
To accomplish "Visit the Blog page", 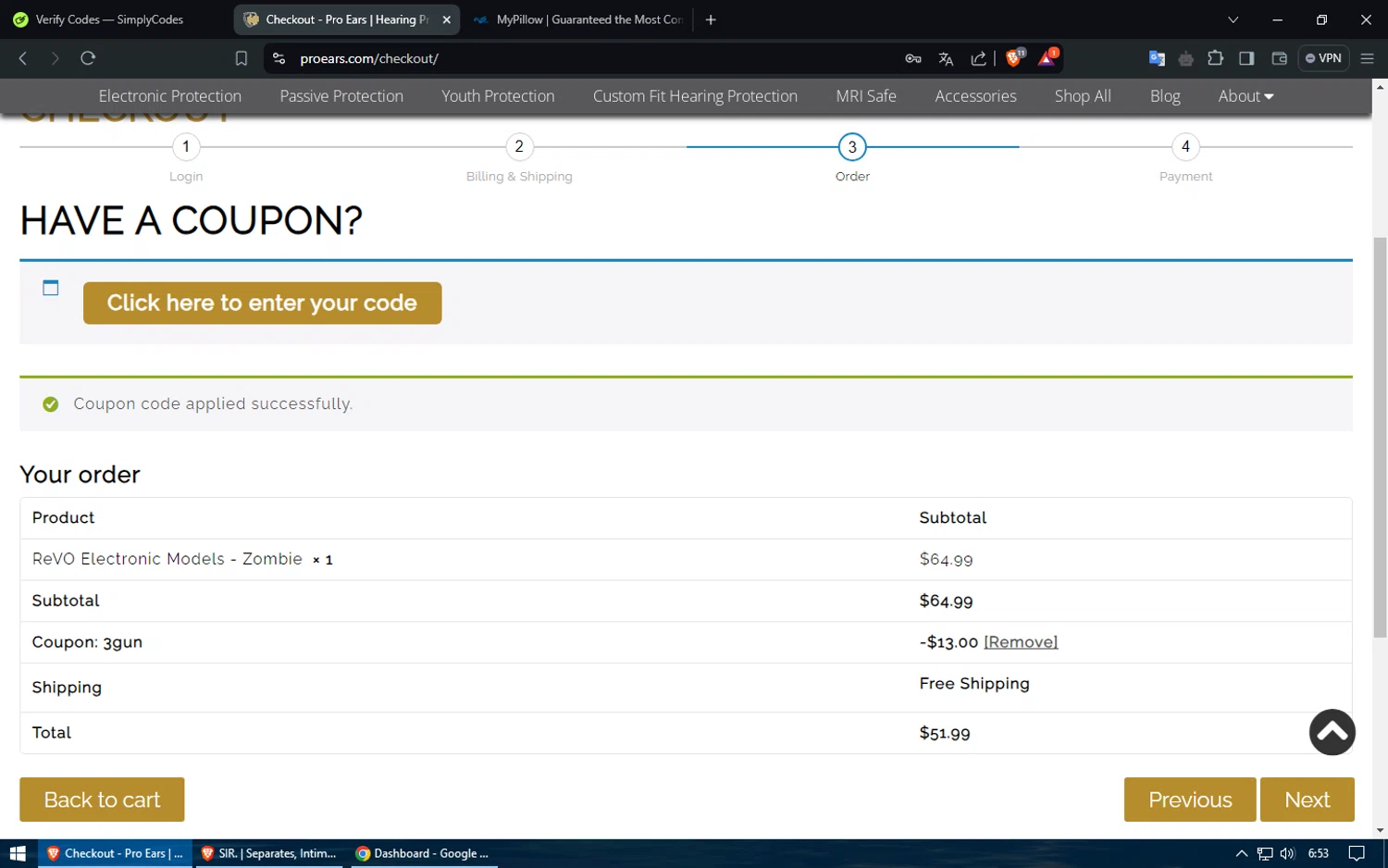I will point(1165,96).
